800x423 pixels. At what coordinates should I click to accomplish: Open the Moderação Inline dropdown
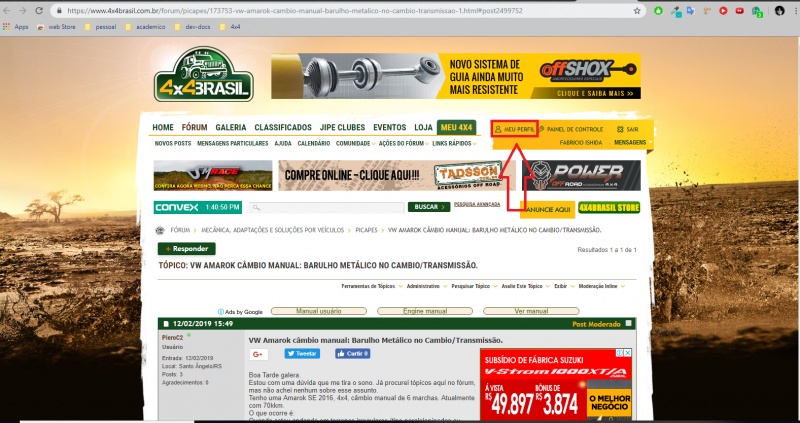[x=602, y=286]
